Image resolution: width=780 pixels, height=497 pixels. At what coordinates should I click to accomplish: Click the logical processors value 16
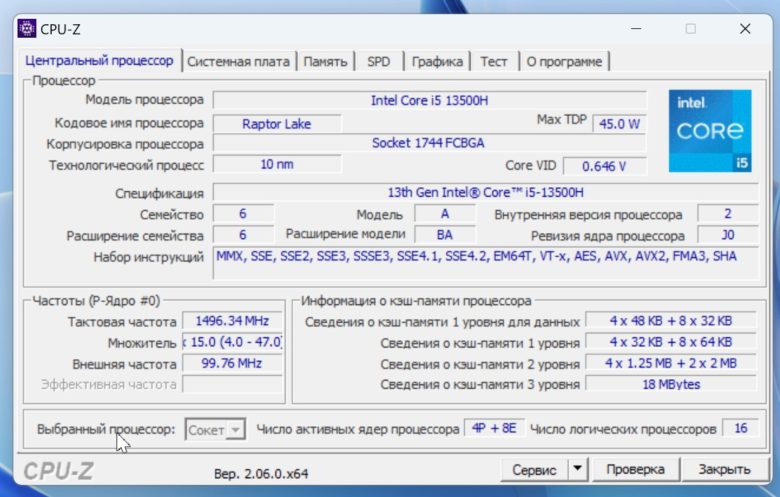click(740, 428)
